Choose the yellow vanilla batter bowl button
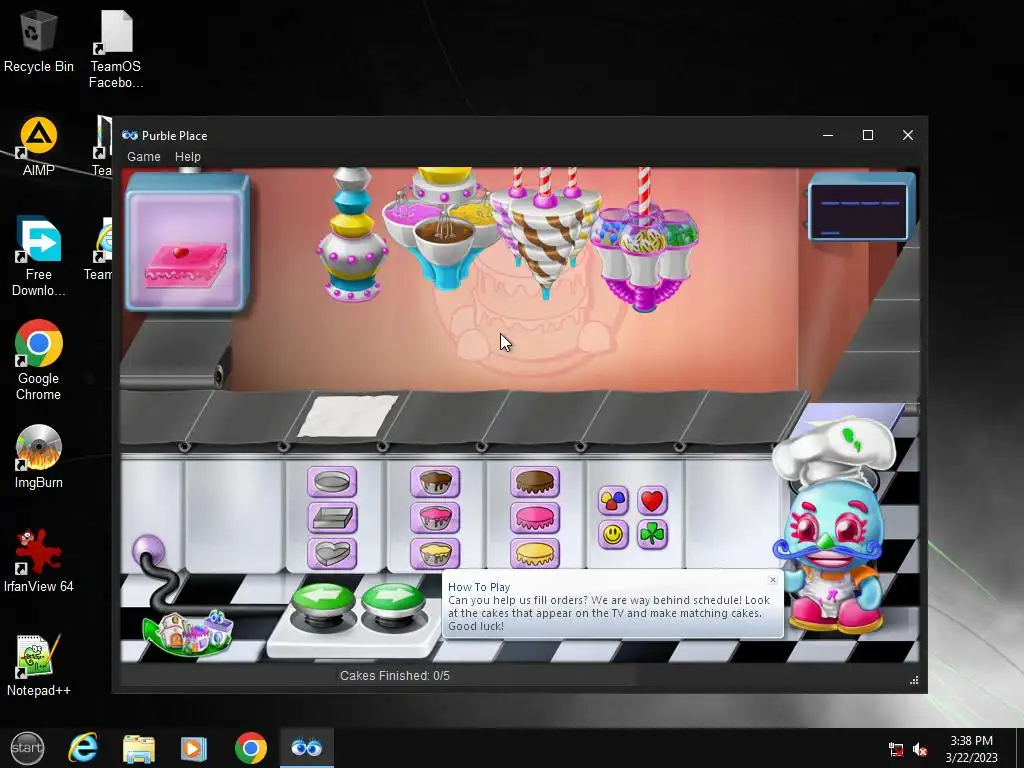Image resolution: width=1024 pixels, height=768 pixels. coord(435,553)
